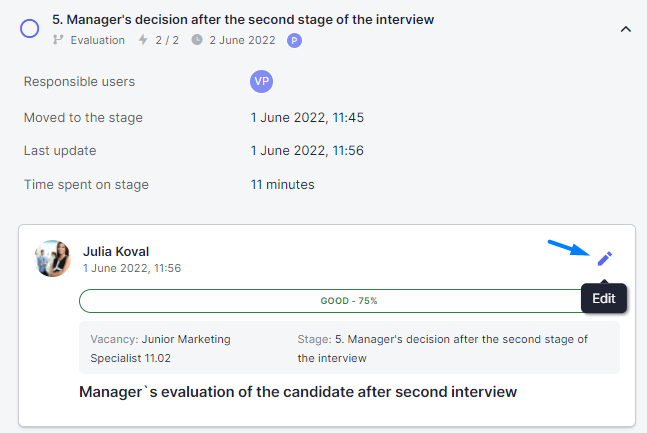Screen dimensions: 647x433
Task: Click the 2 June 2022 deadline
Action: [x=242, y=40]
